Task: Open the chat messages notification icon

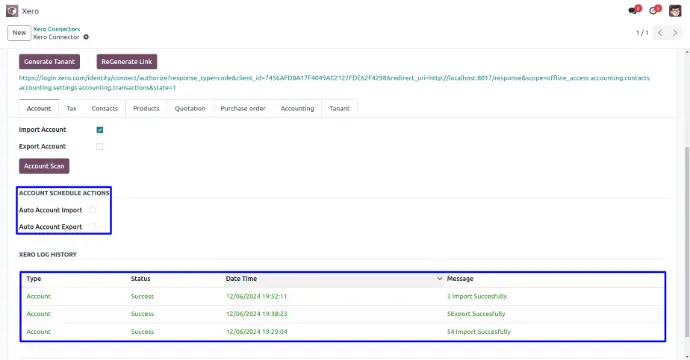Action: click(x=634, y=11)
